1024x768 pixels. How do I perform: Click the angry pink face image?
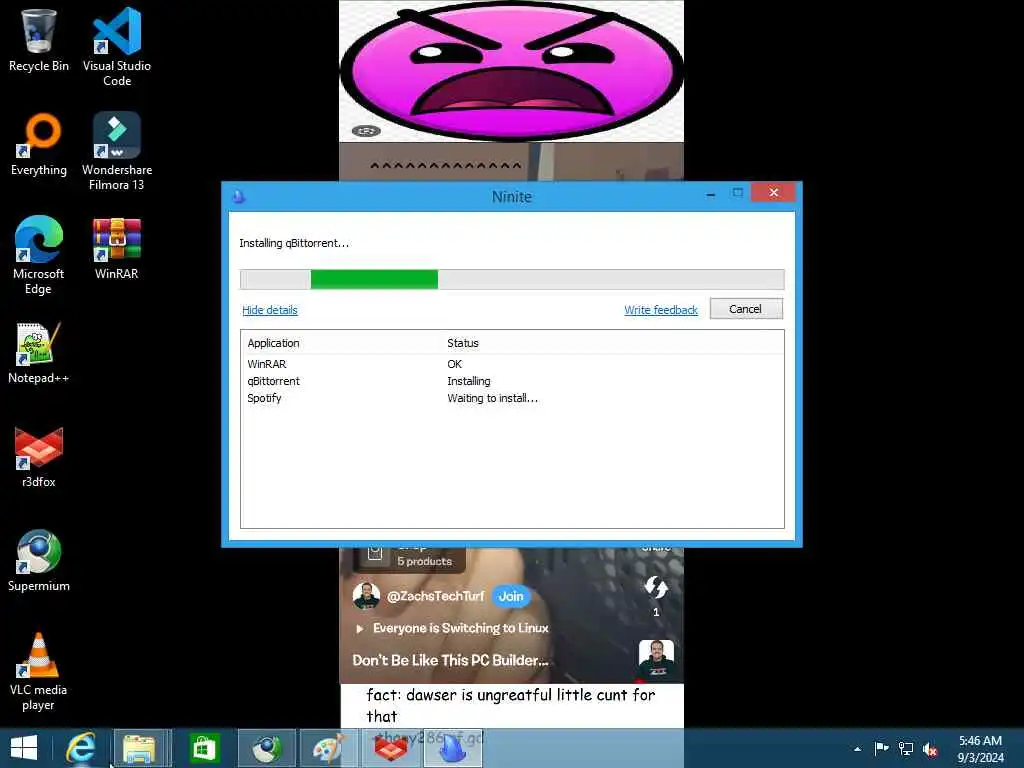coord(511,71)
